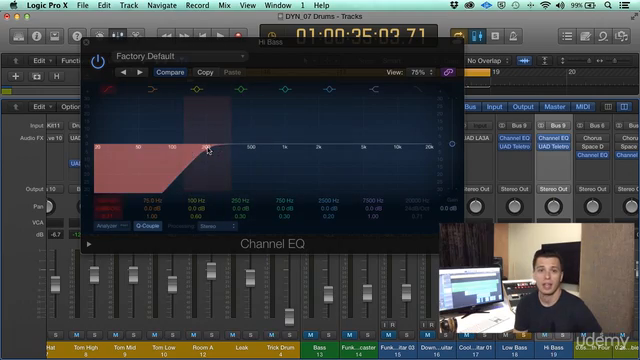Select the 75.0 Hz frequency value
The height and width of the screenshot is (360, 640).
pos(152,200)
